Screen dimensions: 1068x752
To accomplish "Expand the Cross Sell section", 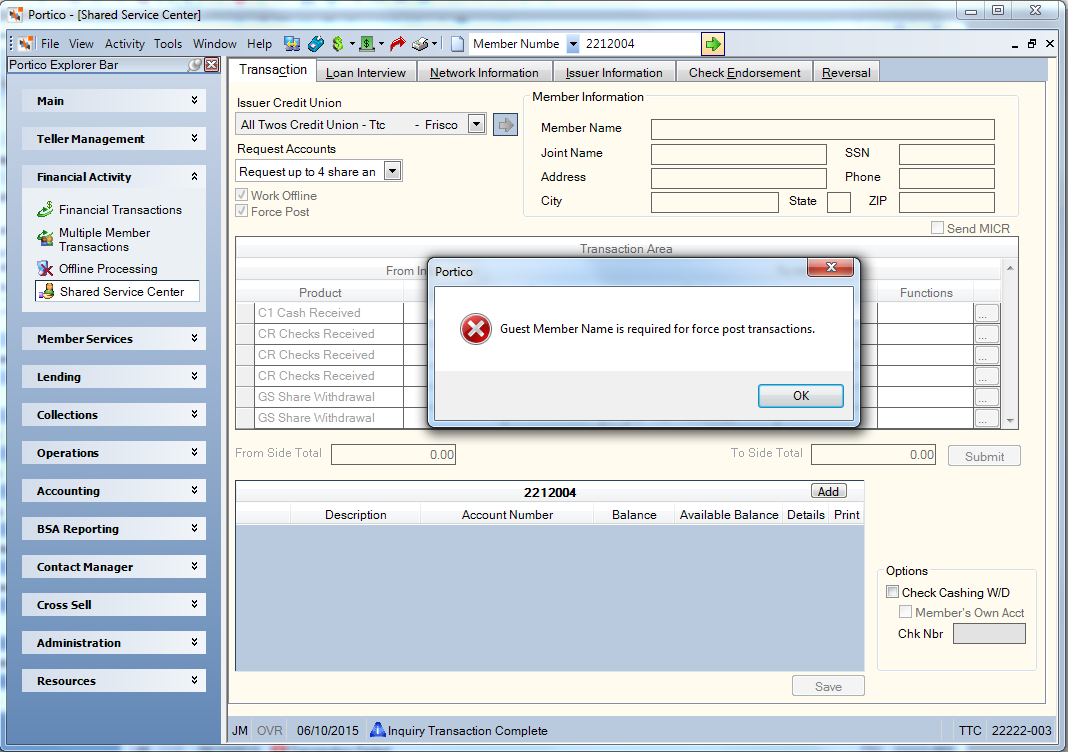I will click(114, 605).
